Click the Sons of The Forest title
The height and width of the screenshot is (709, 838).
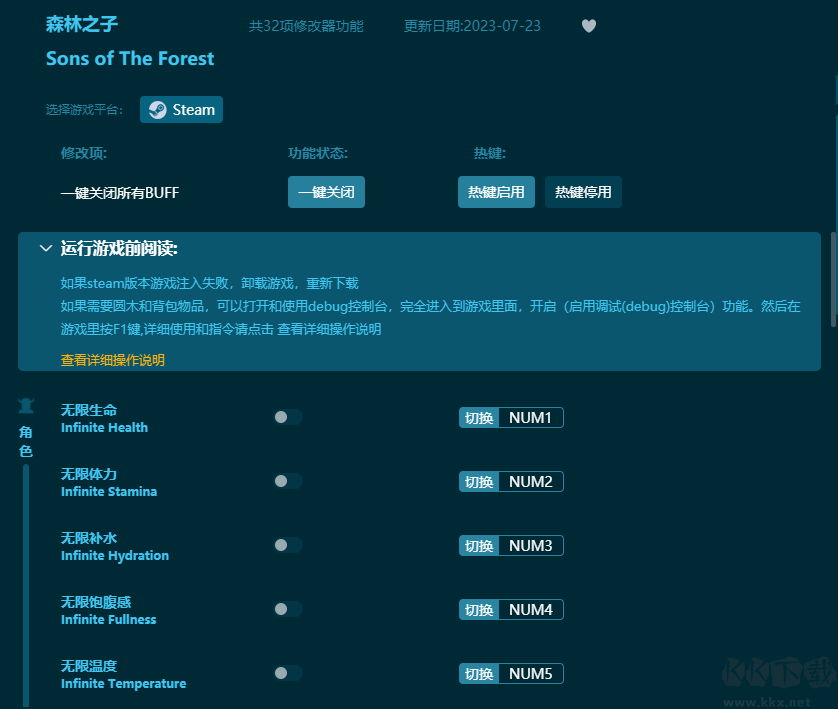pyautogui.click(x=130, y=58)
